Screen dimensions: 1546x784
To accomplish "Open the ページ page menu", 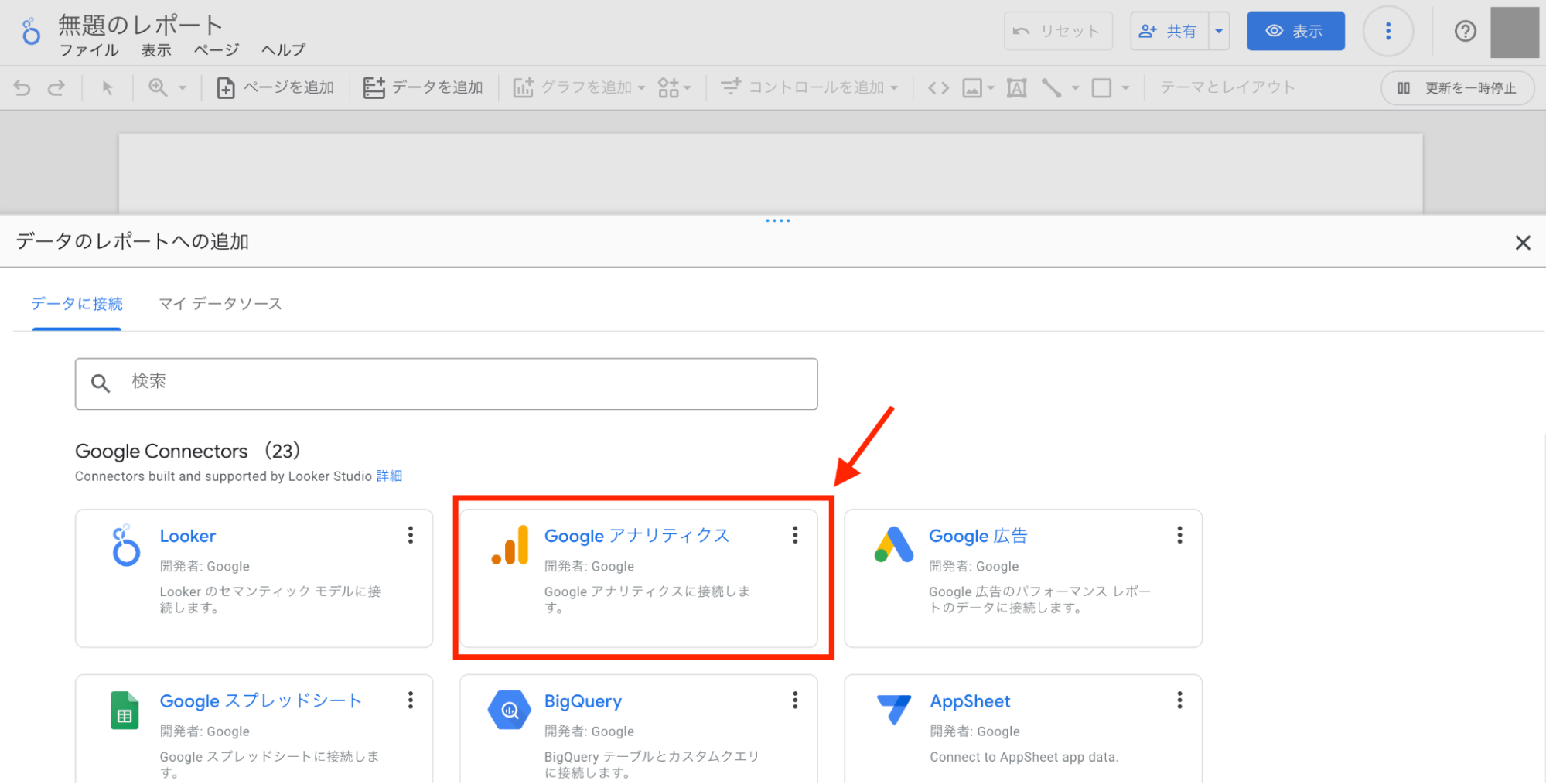I will (x=216, y=50).
